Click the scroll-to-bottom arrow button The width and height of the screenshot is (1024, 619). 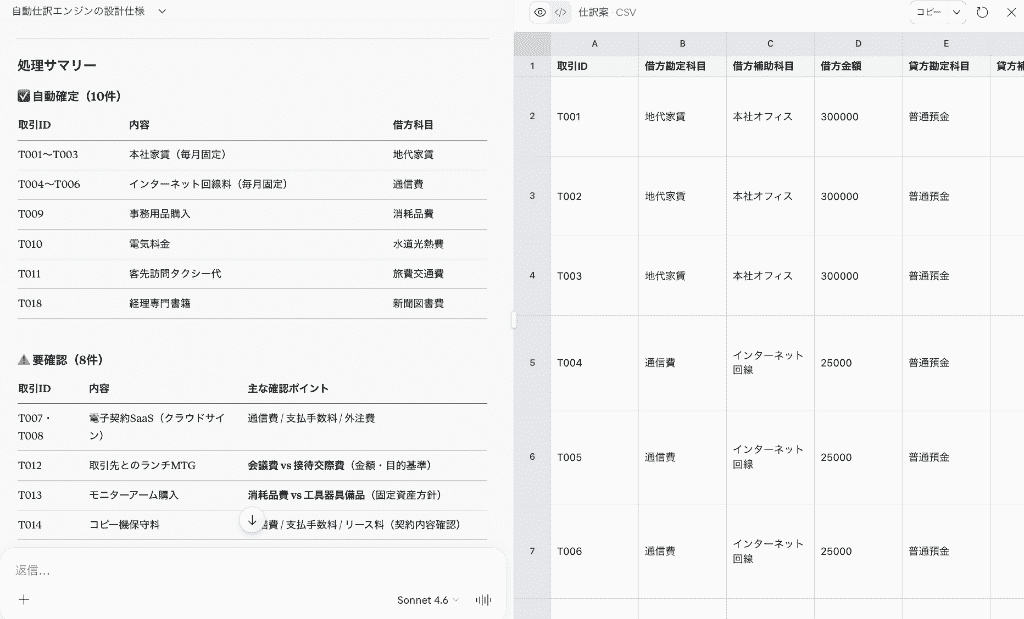(x=252, y=520)
